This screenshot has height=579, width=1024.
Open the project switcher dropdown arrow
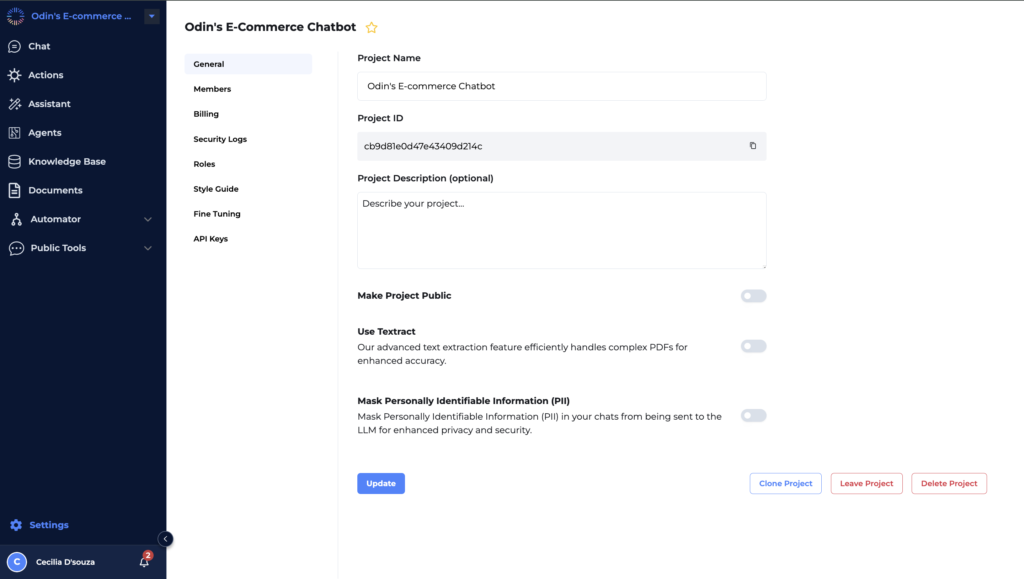coord(151,15)
